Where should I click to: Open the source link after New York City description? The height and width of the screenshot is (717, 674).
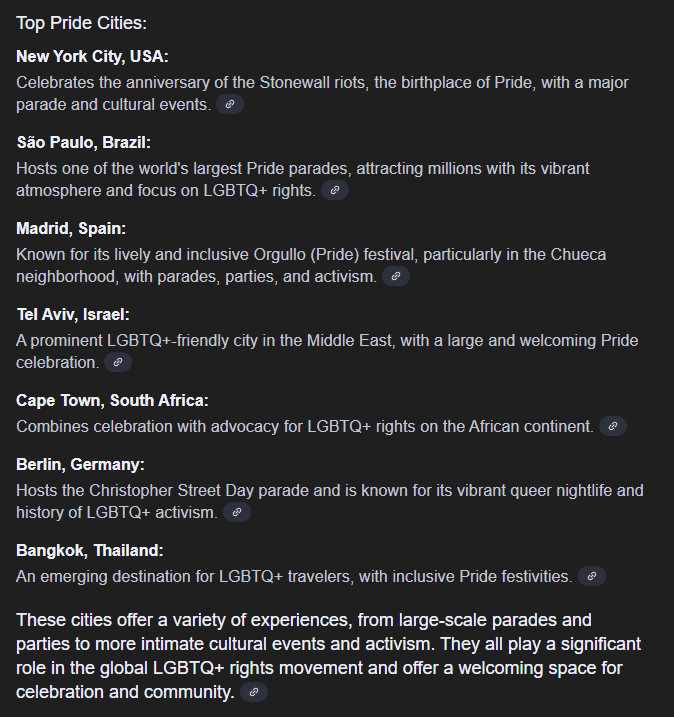pos(230,104)
